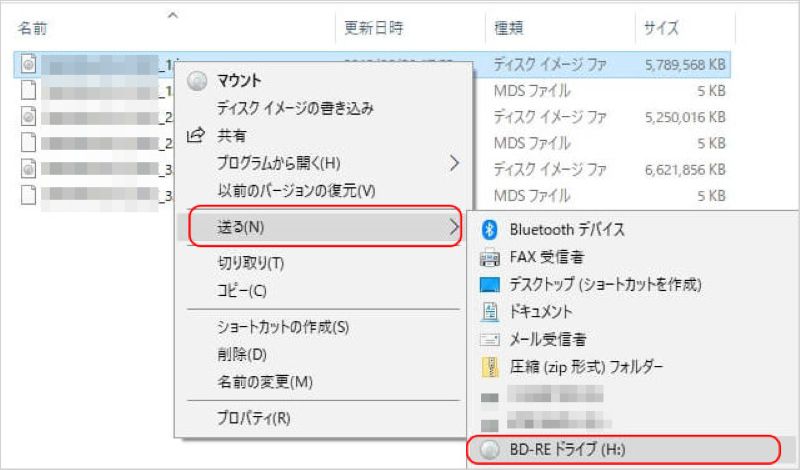Click the type text of the 5,250,016 KB file
800x470 pixels.
point(550,117)
